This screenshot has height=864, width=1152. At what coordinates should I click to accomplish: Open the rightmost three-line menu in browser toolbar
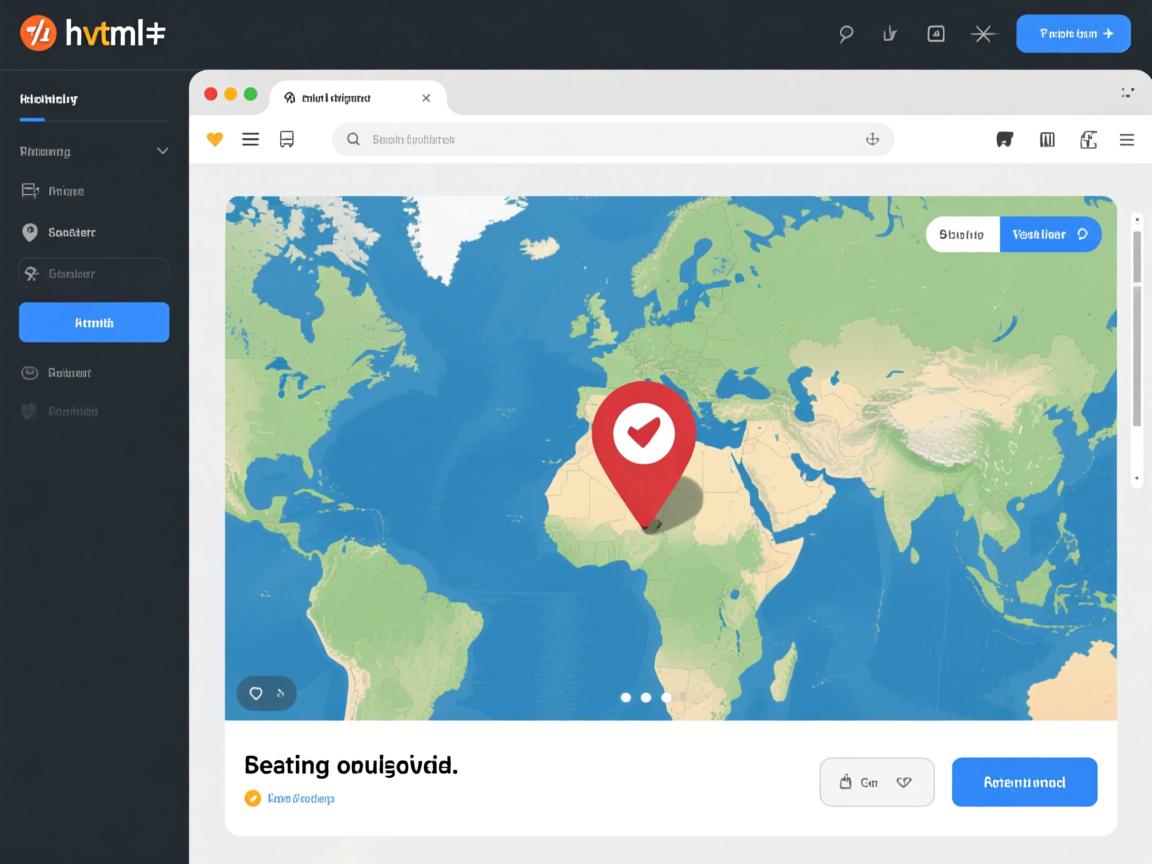[x=1127, y=140]
